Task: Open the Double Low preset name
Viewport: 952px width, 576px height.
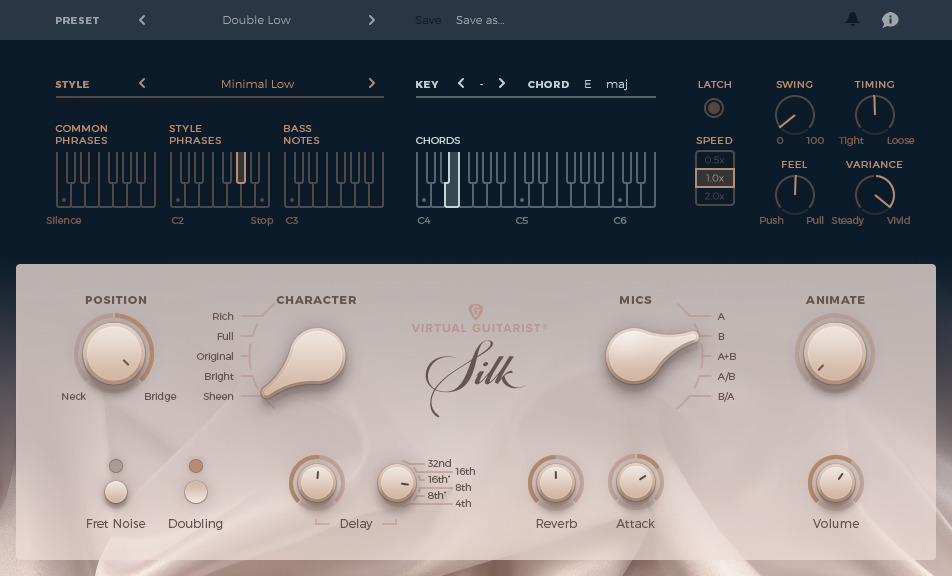Action: (257, 20)
